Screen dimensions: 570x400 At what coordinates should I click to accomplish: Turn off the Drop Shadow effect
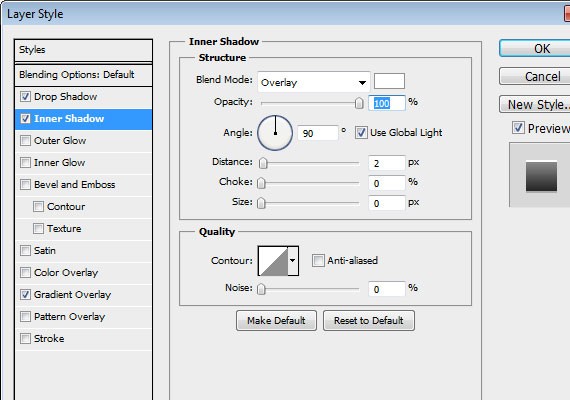click(25, 96)
